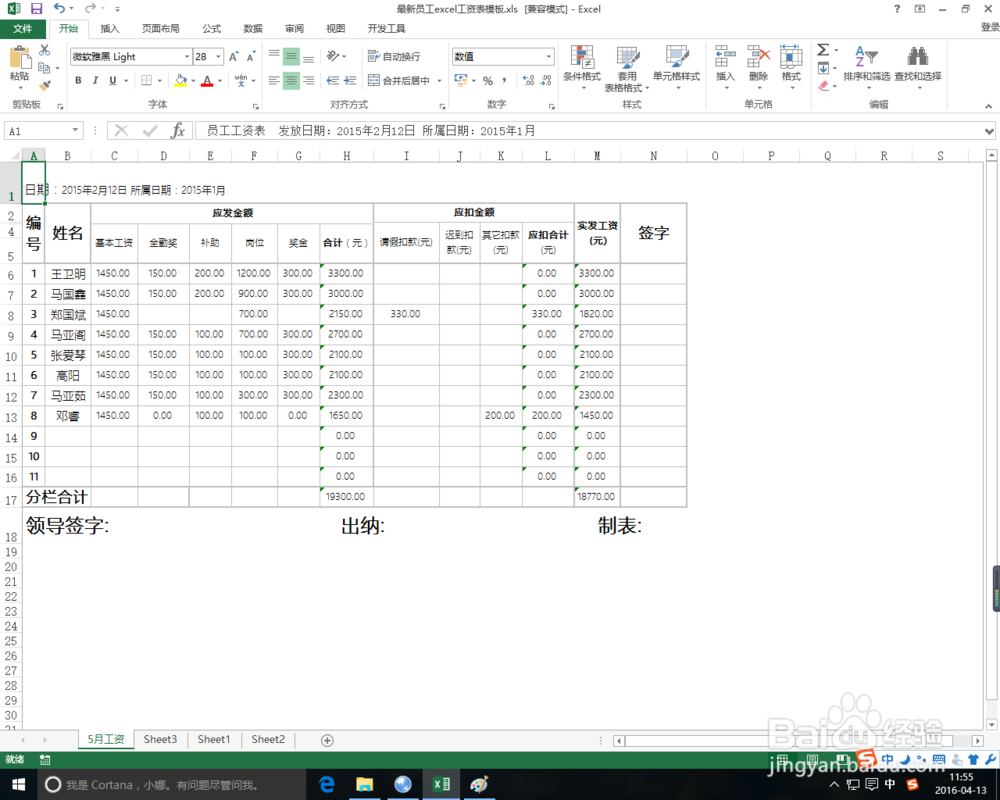Open the Windows Start button

[x=18, y=785]
